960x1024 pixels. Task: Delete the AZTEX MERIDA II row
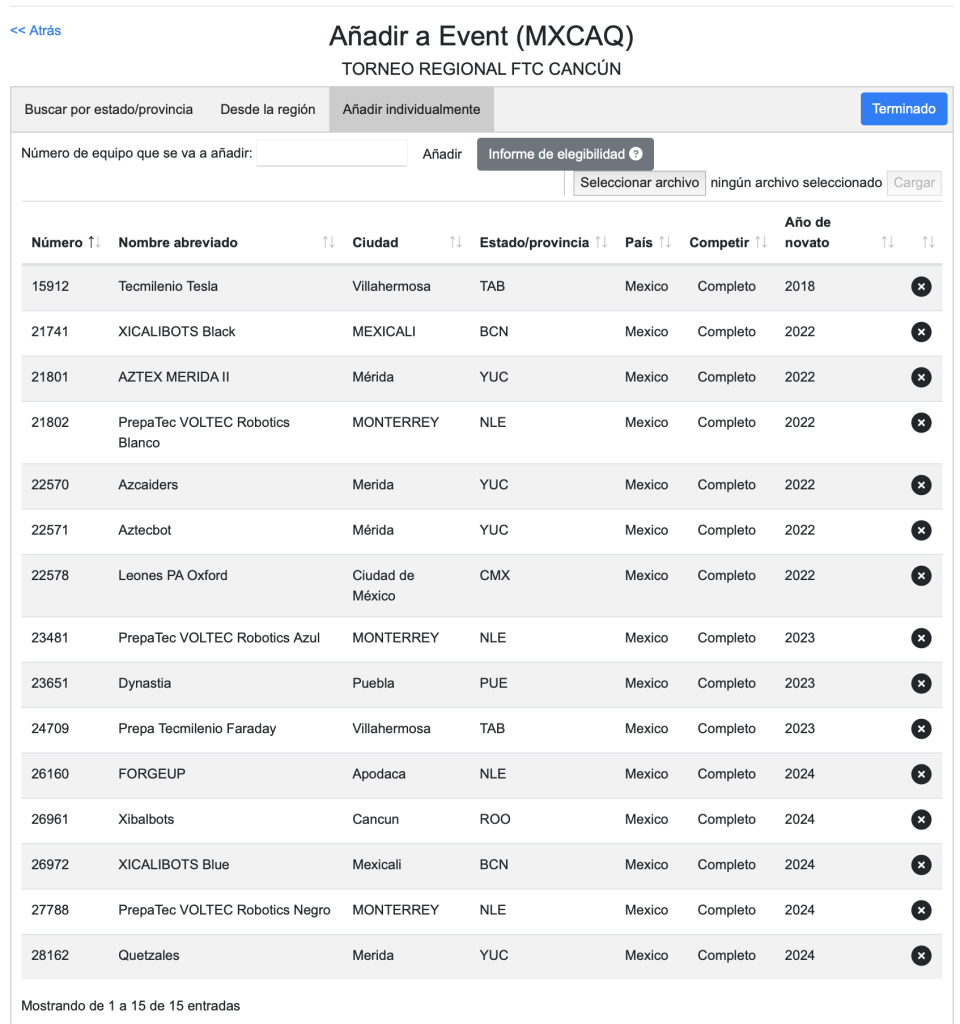pyautogui.click(x=921, y=377)
